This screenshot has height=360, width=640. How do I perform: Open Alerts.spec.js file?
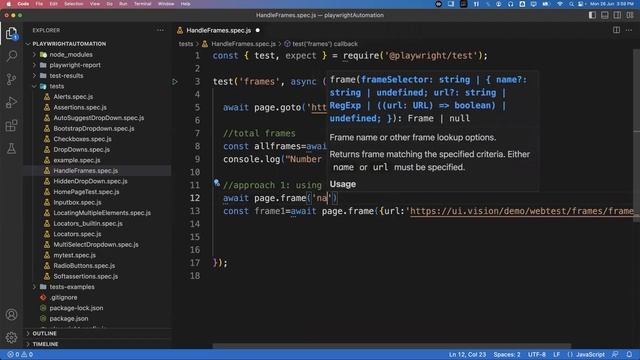pos(73,97)
